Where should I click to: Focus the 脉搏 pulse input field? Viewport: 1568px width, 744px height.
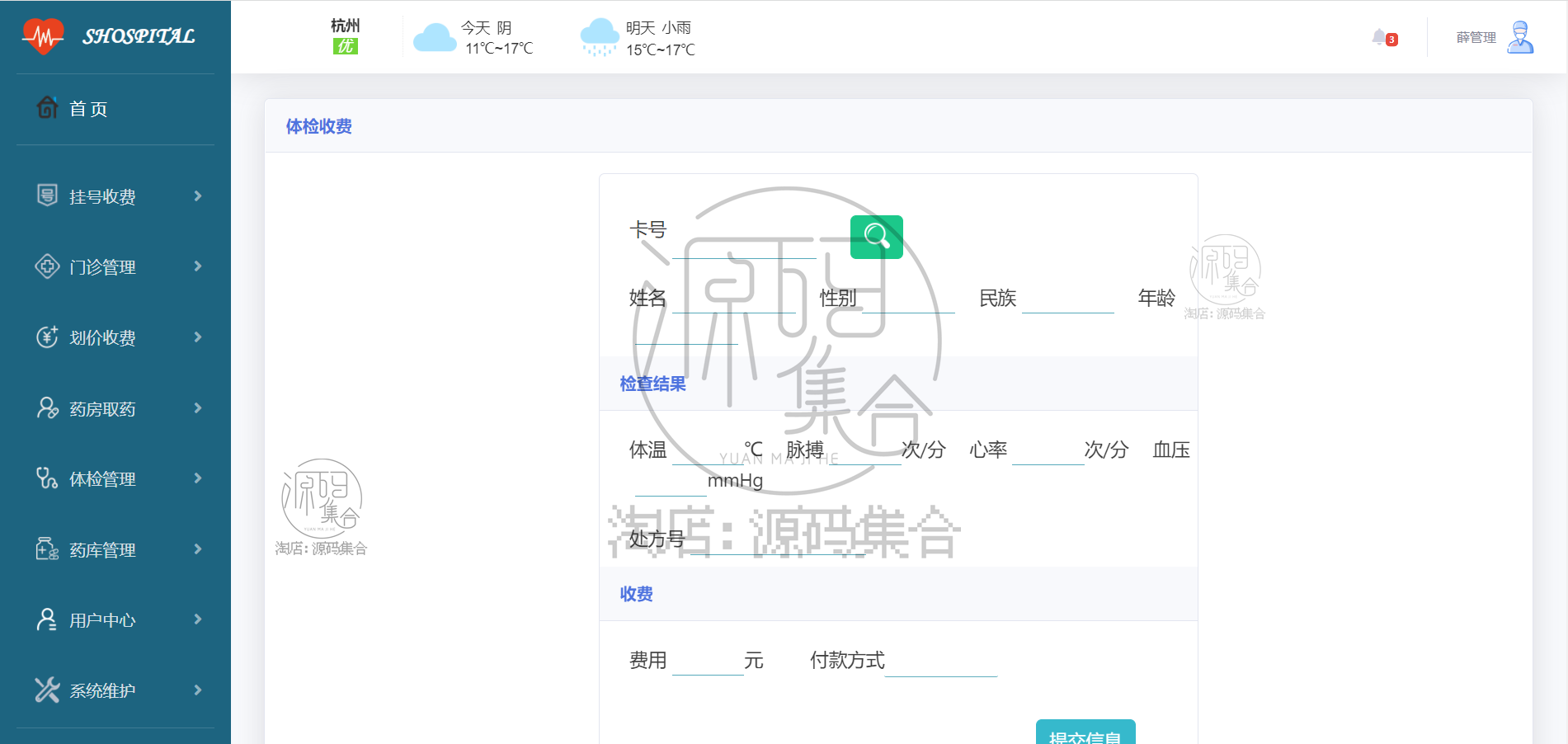coord(864,450)
